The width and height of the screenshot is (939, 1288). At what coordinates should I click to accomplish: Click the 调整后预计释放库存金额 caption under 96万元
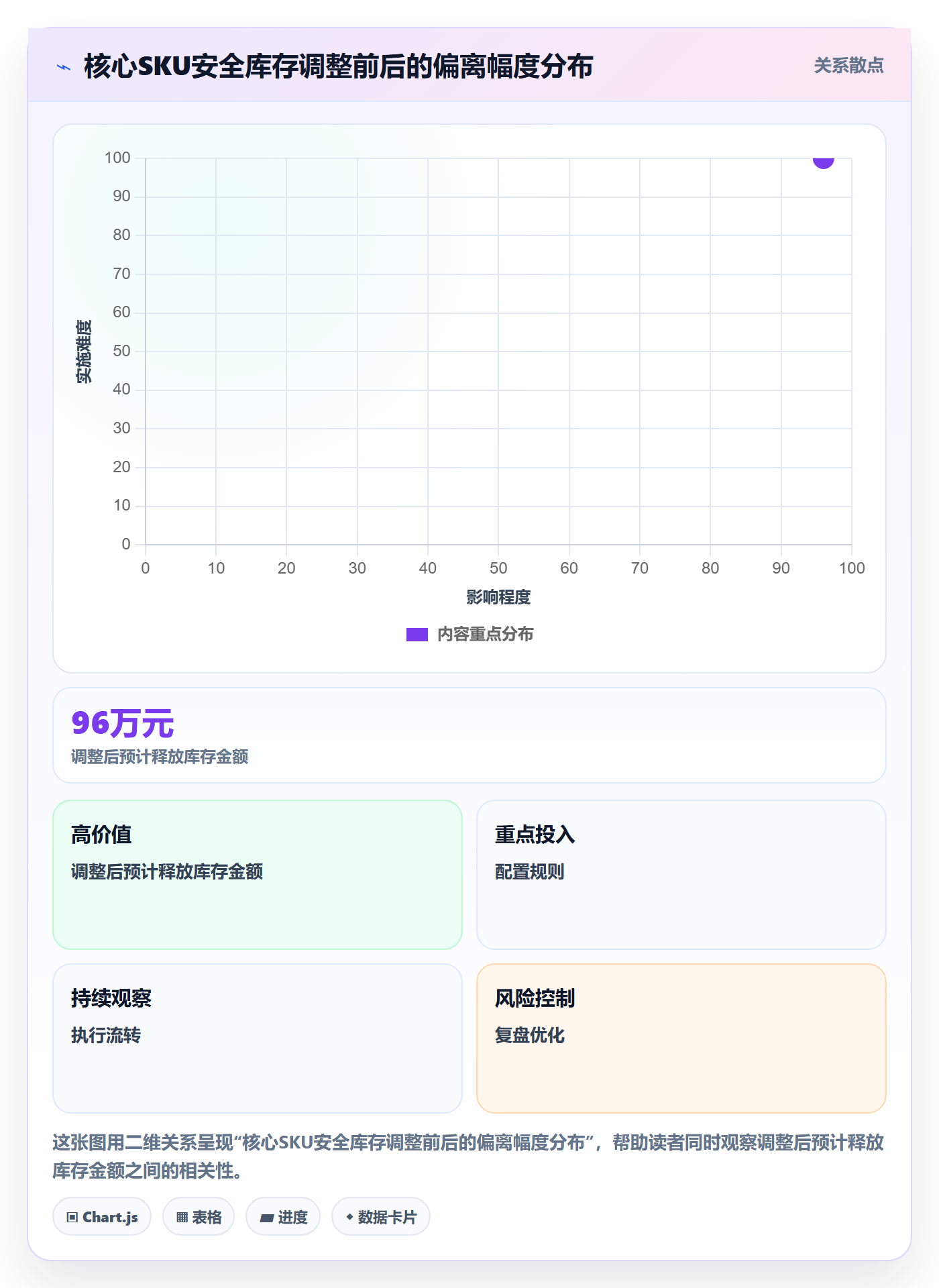click(x=160, y=757)
